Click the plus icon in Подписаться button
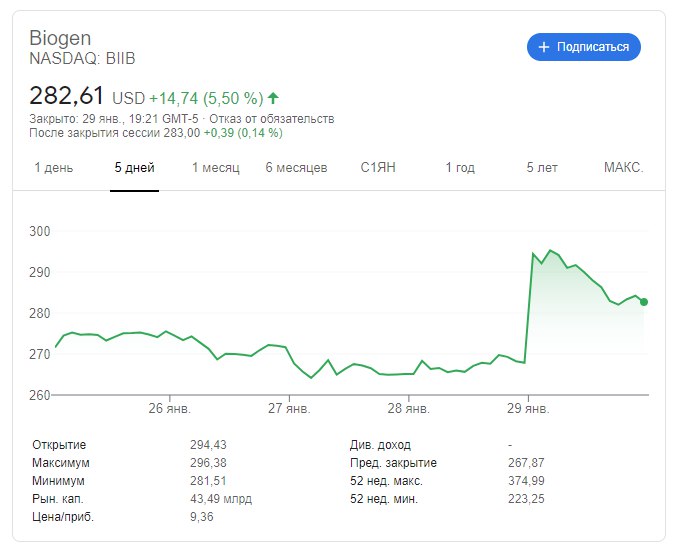 pyautogui.click(x=543, y=47)
